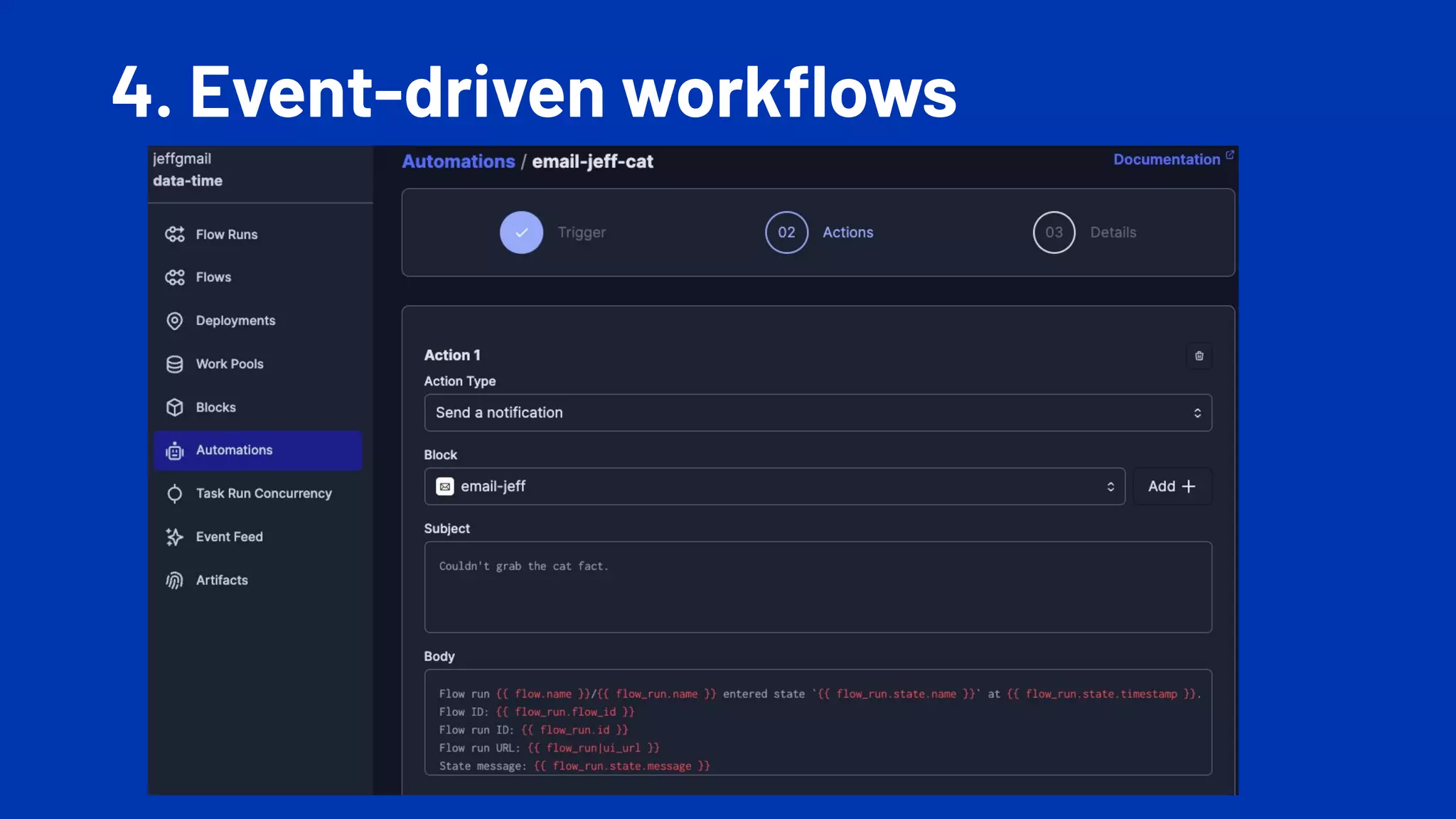Click the Automations breadcrumb link
The image size is (1456, 819).
[458, 161]
